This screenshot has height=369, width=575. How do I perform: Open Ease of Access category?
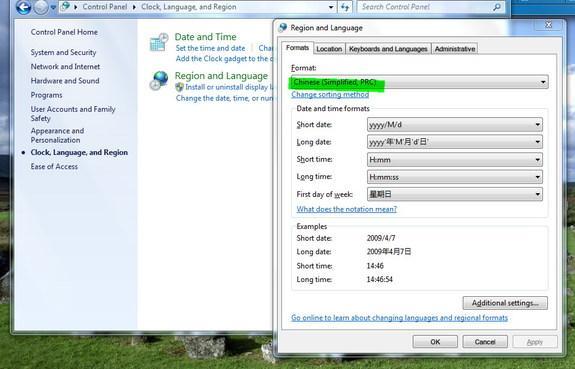pos(54,167)
